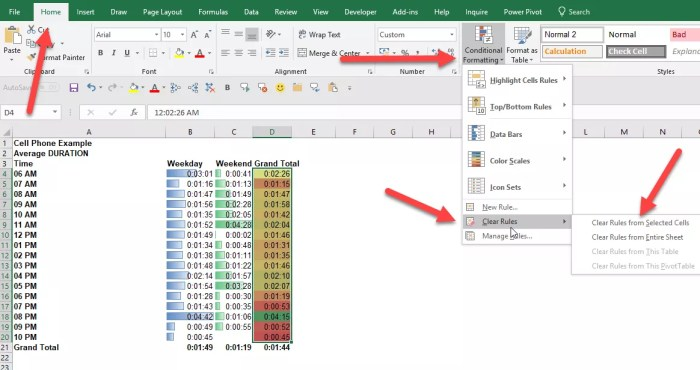Click the yellow fill color bucket
Viewport: 700px width, 370px height.
pos(179,53)
